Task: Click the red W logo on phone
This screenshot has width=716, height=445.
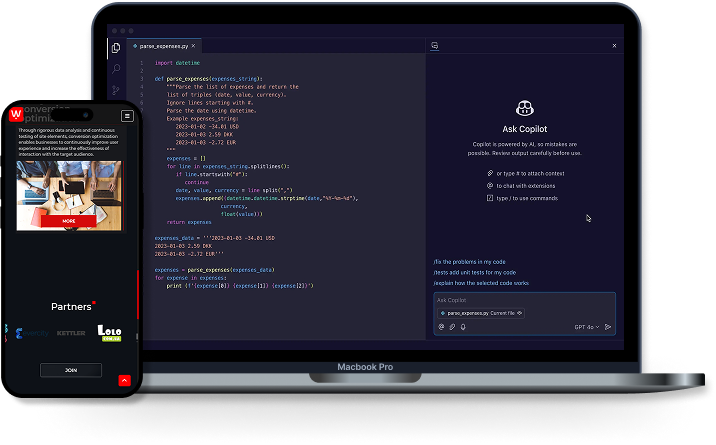Action: point(16,115)
